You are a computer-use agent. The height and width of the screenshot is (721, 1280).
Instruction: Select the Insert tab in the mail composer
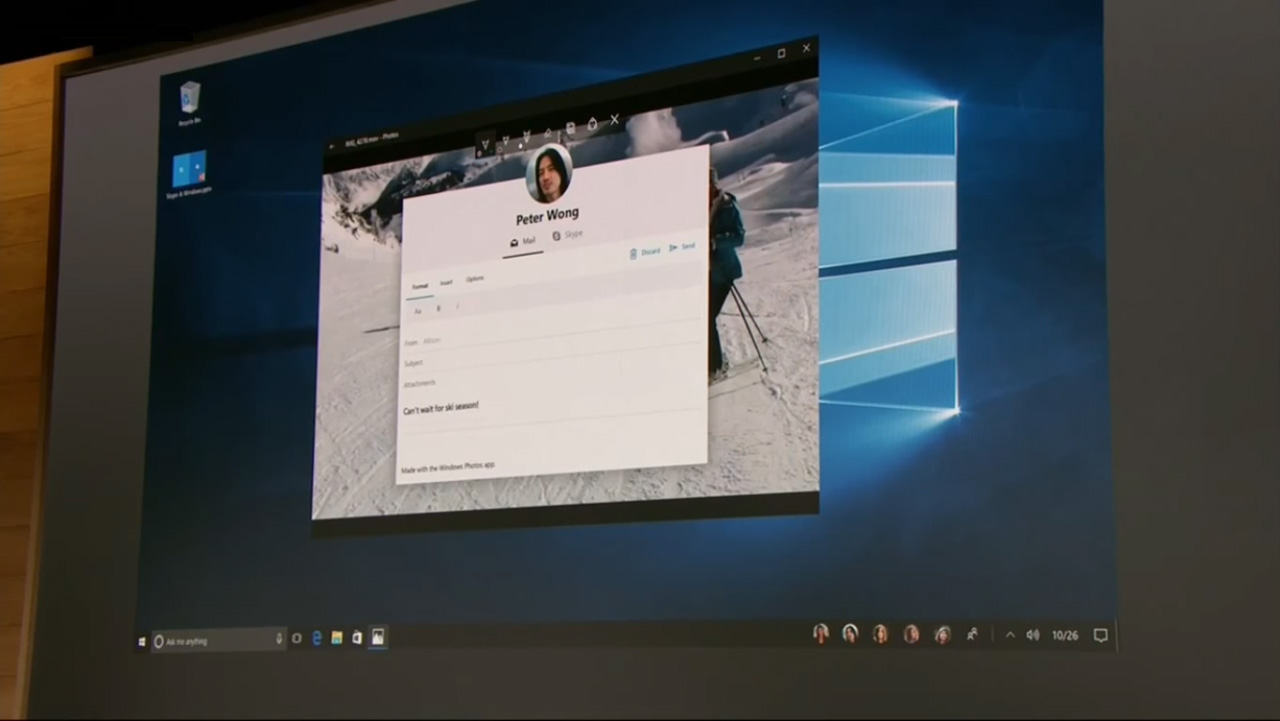pyautogui.click(x=446, y=281)
